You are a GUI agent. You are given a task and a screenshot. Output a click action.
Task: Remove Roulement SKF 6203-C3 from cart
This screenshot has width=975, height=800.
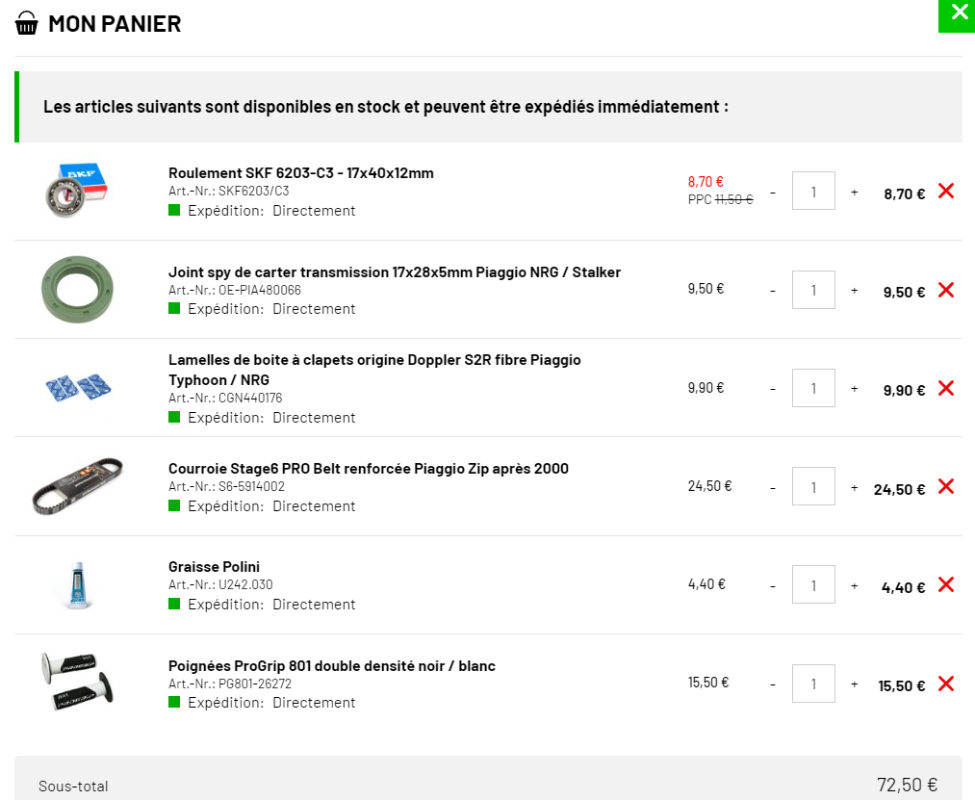pos(946,191)
